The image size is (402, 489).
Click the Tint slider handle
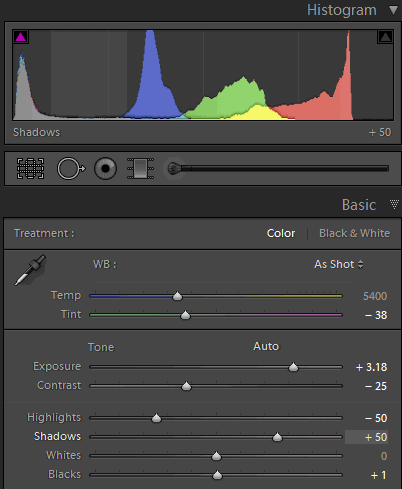(185, 315)
